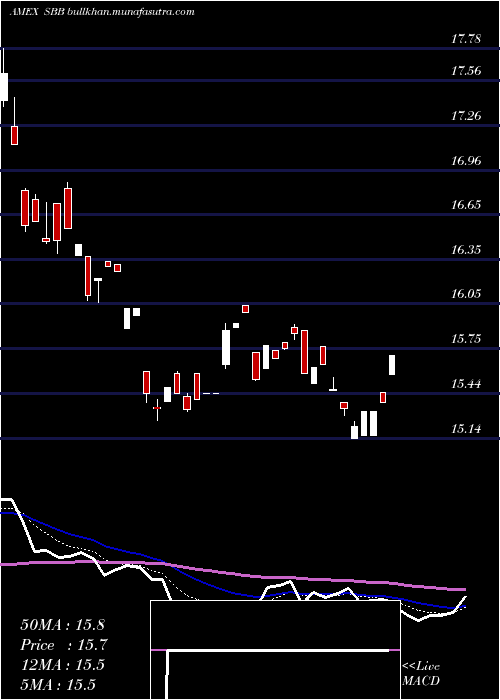Image resolution: width=500 pixels, height=700 pixels.
Task: Click the 16.05 price axis label
Action: click(466, 294)
